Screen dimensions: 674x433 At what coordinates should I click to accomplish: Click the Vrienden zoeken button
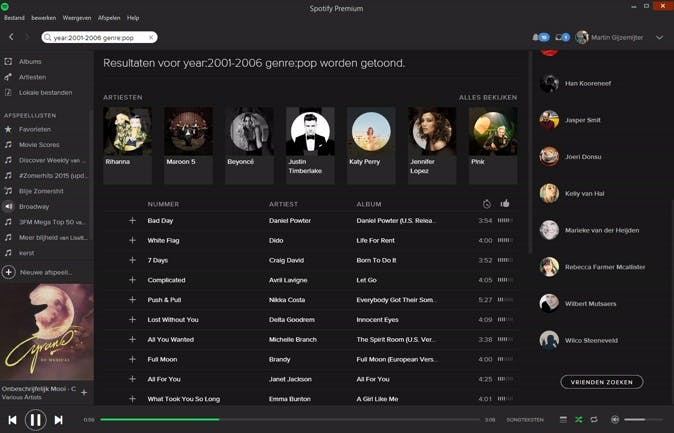point(602,382)
